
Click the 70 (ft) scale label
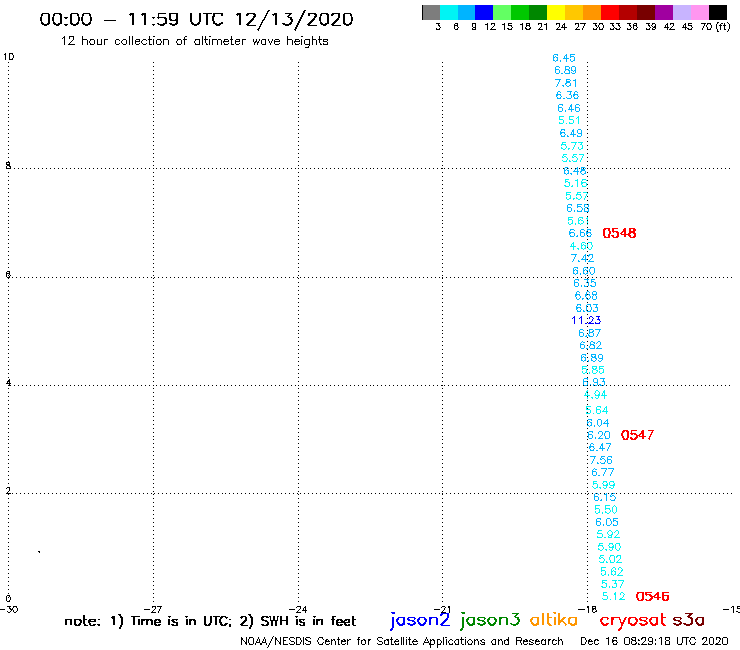coord(715,27)
